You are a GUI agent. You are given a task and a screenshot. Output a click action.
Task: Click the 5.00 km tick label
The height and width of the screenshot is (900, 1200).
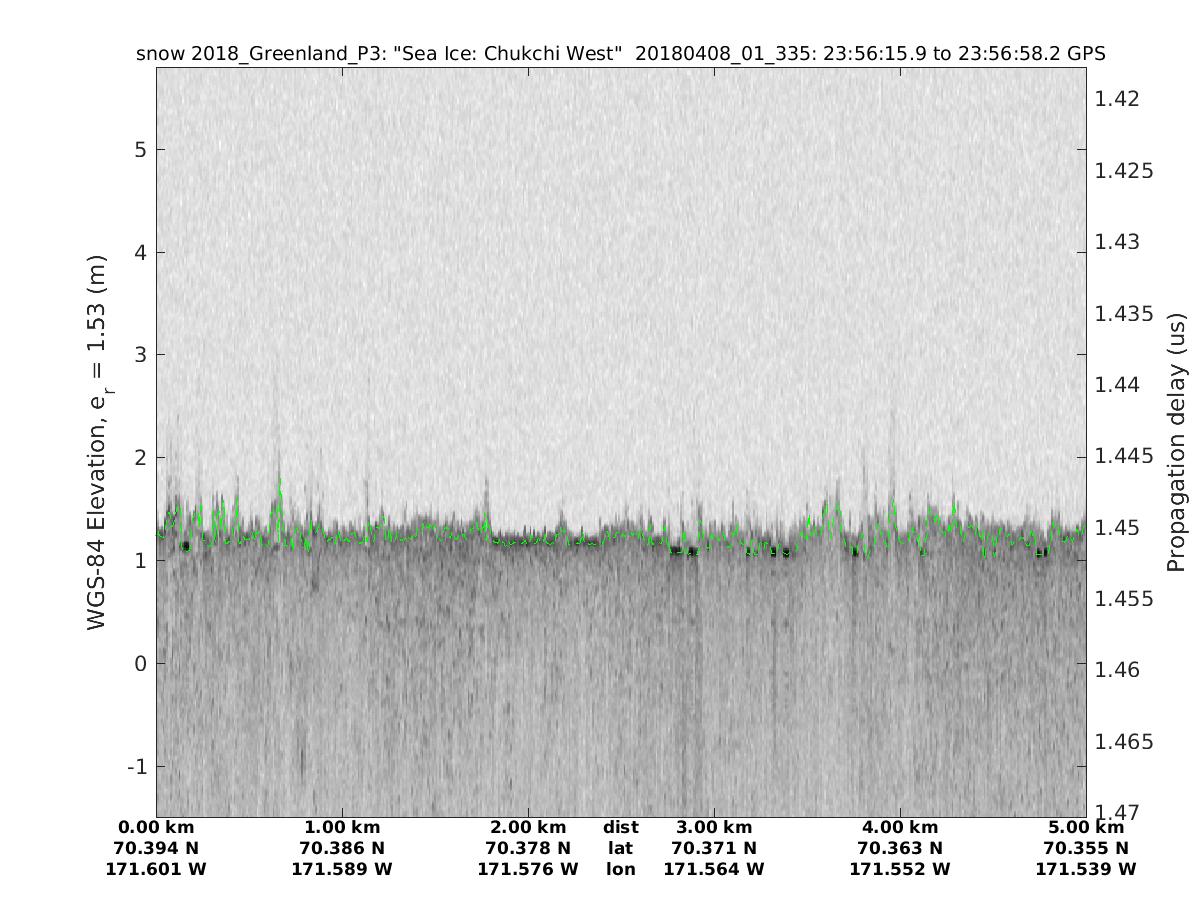coord(1086,827)
